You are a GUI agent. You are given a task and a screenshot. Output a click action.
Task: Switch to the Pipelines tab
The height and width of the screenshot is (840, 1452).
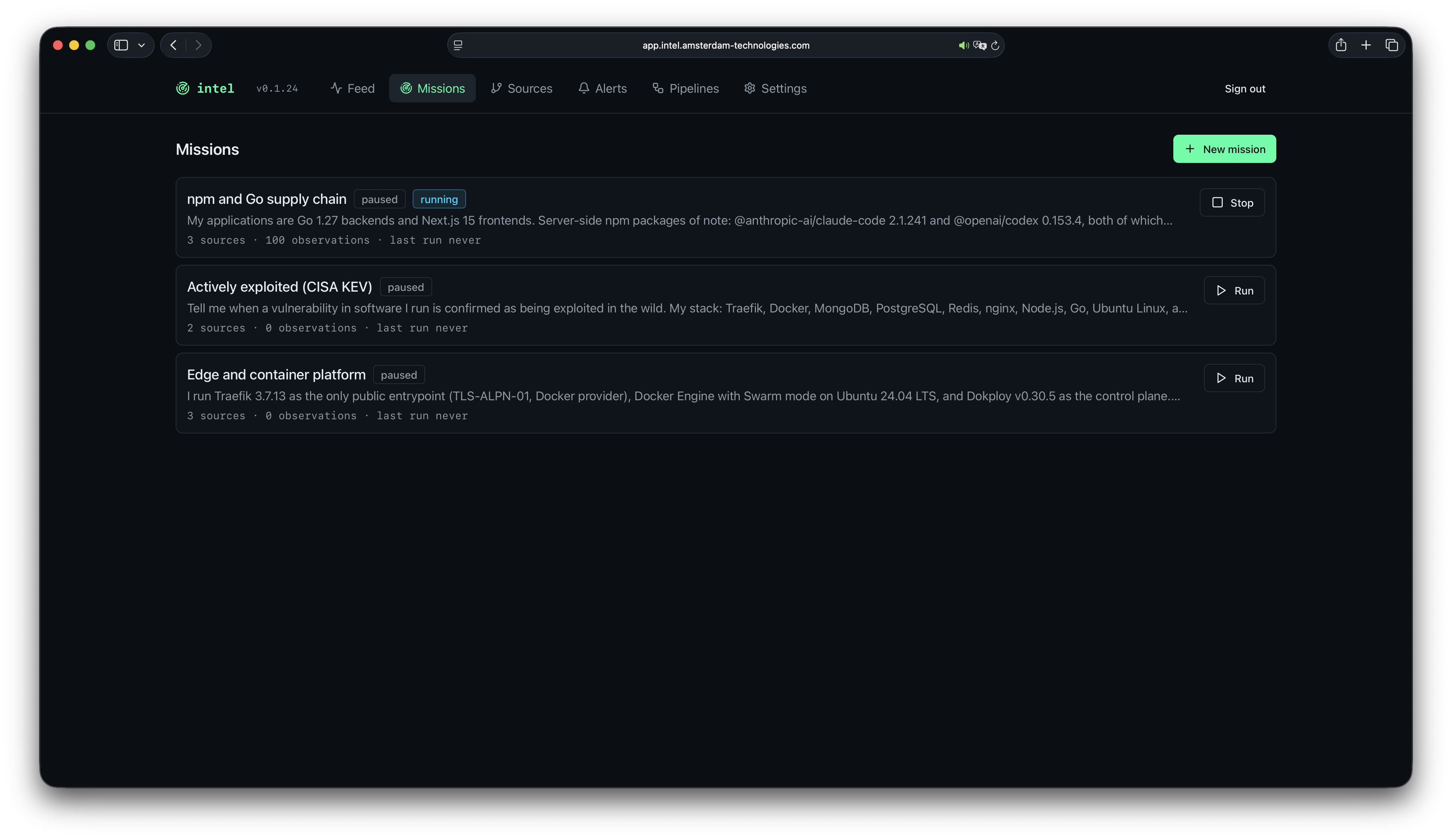[686, 88]
